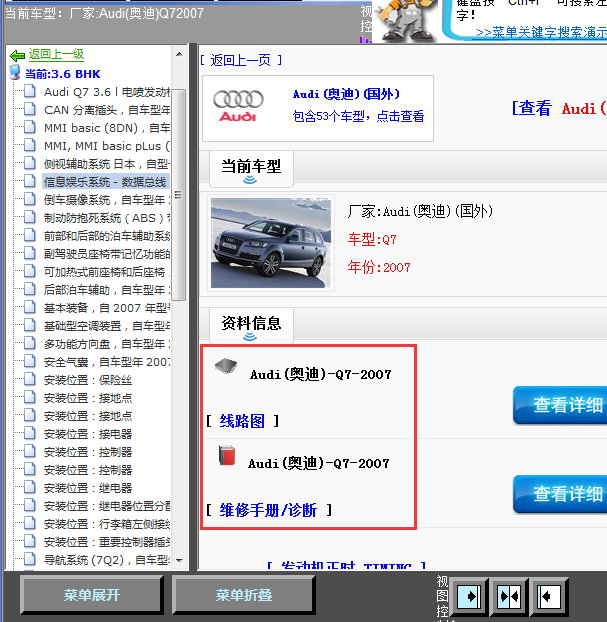Click the tree panel scrollbar thumb

point(179,194)
